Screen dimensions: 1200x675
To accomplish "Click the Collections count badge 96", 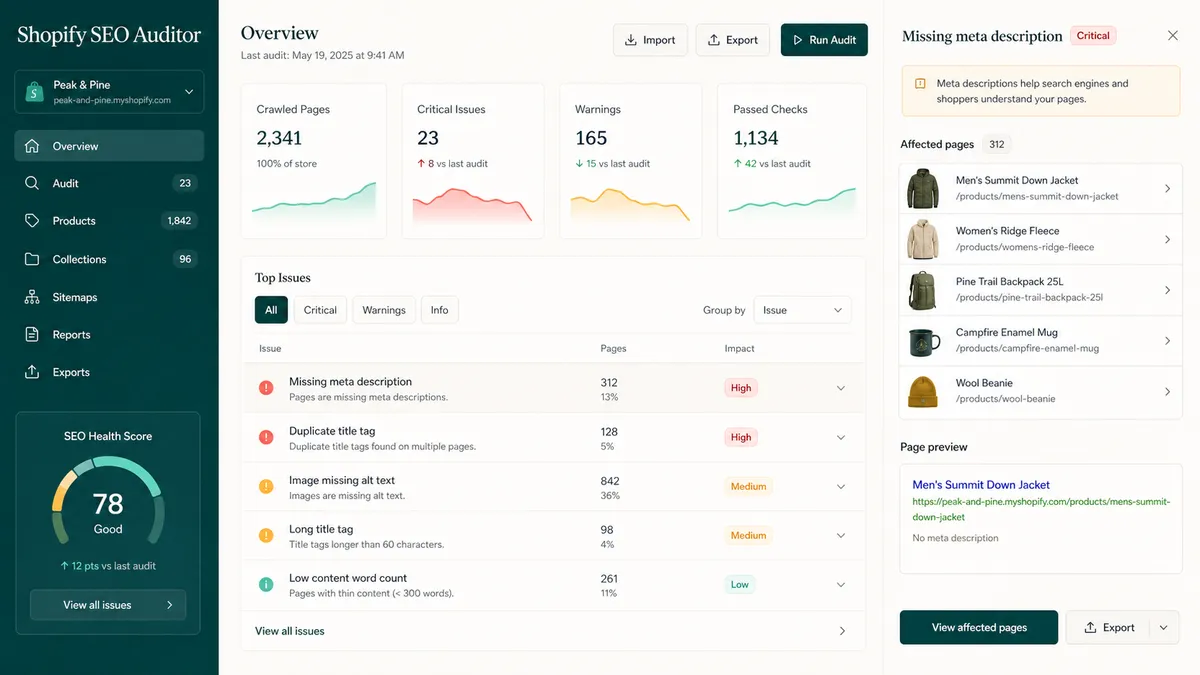I will click(185, 259).
